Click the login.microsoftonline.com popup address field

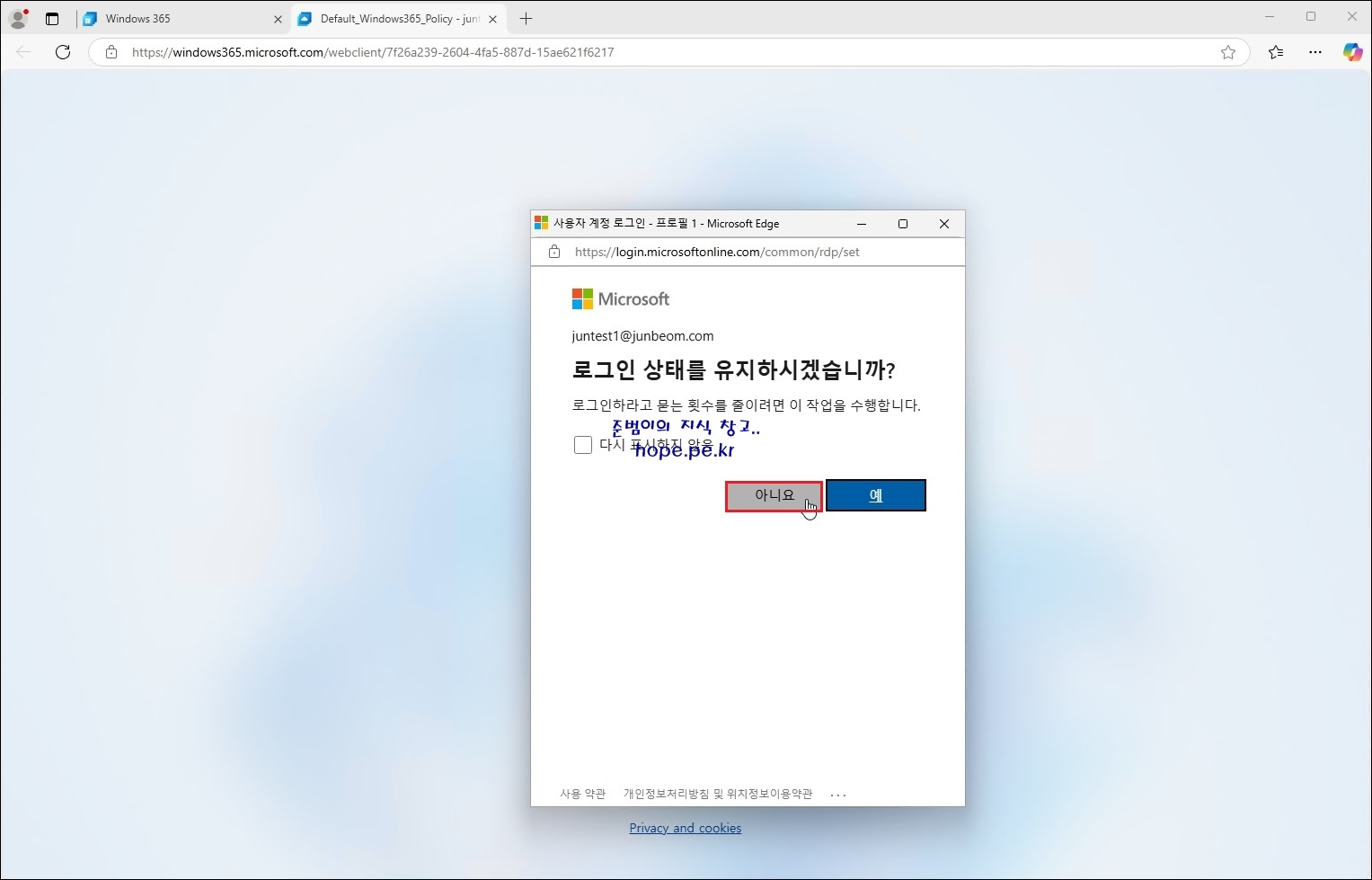pos(748,252)
